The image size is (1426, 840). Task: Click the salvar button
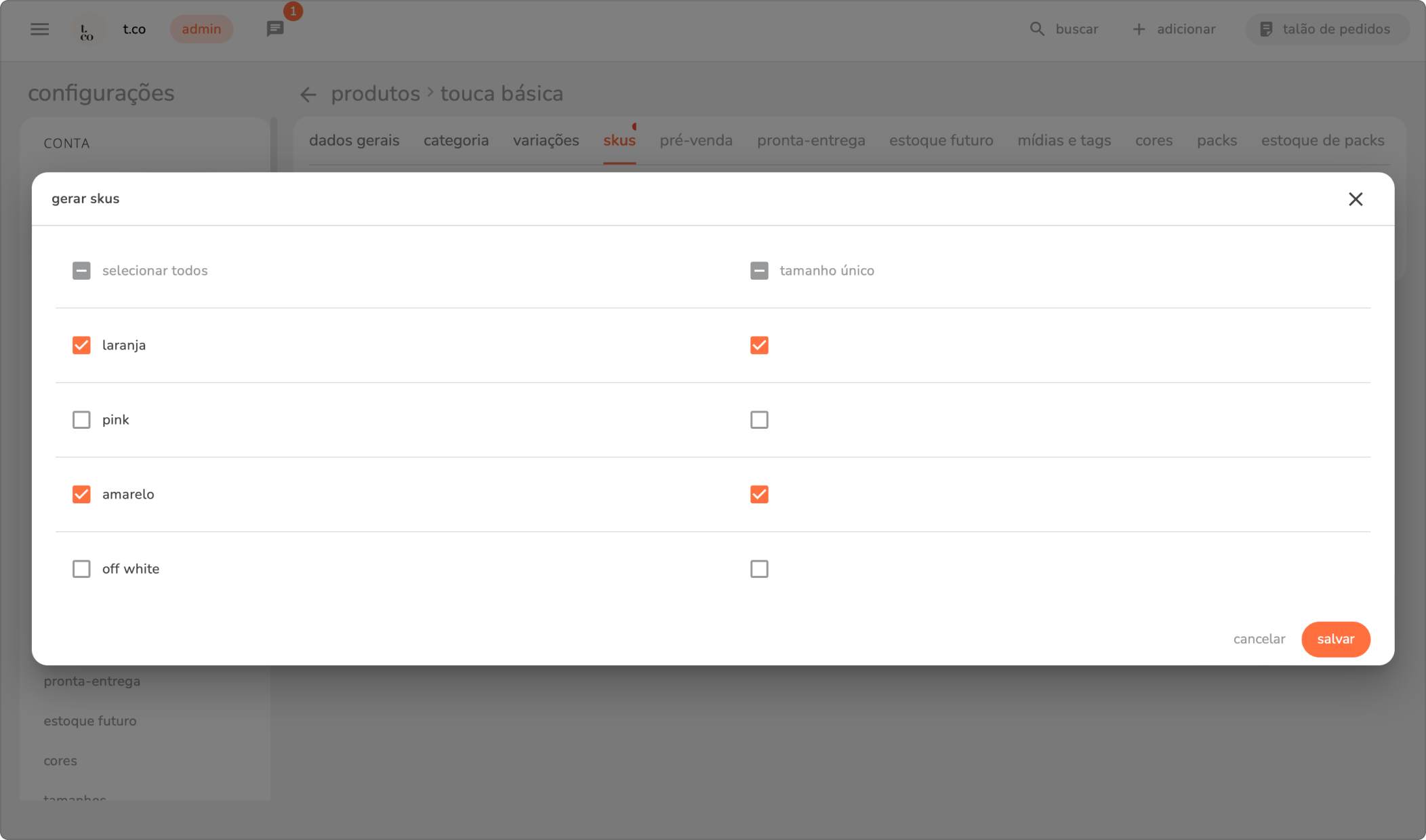point(1335,639)
